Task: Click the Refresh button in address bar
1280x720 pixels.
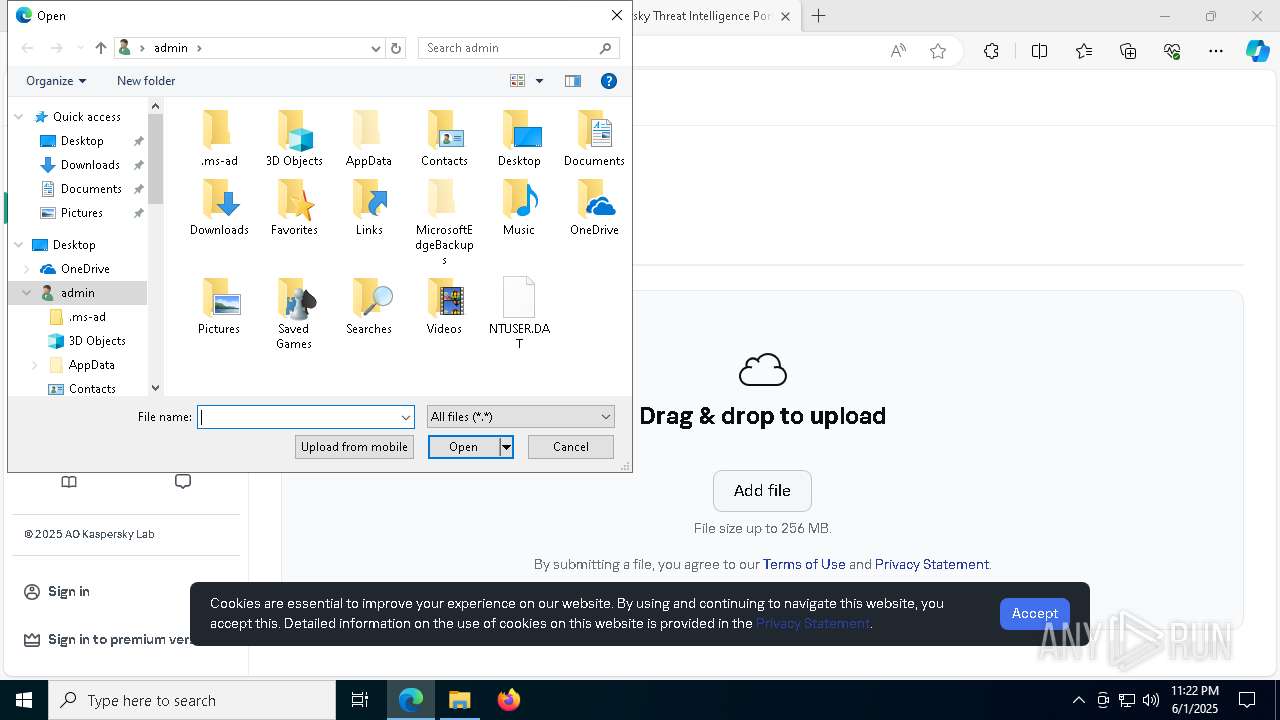Action: (396, 48)
